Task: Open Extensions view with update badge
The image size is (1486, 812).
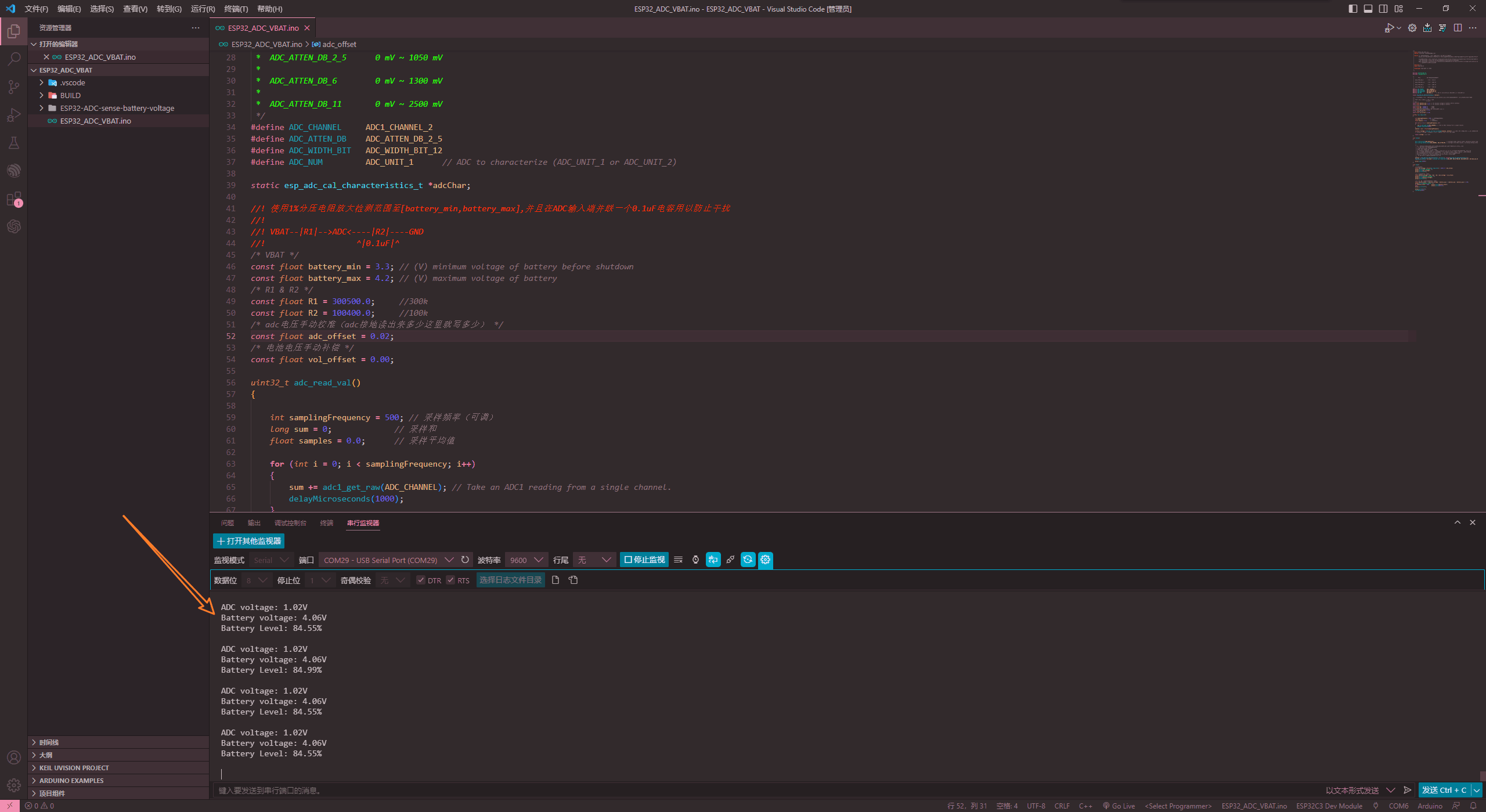Action: pos(14,200)
